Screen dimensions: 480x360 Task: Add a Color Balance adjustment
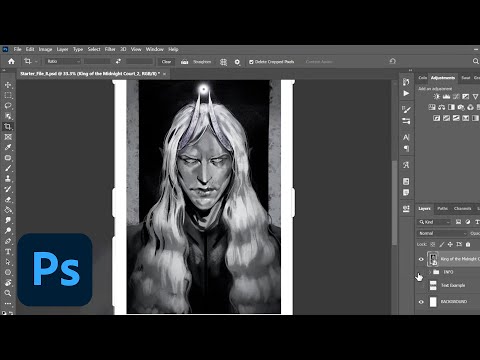pyautogui.click(x=442, y=107)
